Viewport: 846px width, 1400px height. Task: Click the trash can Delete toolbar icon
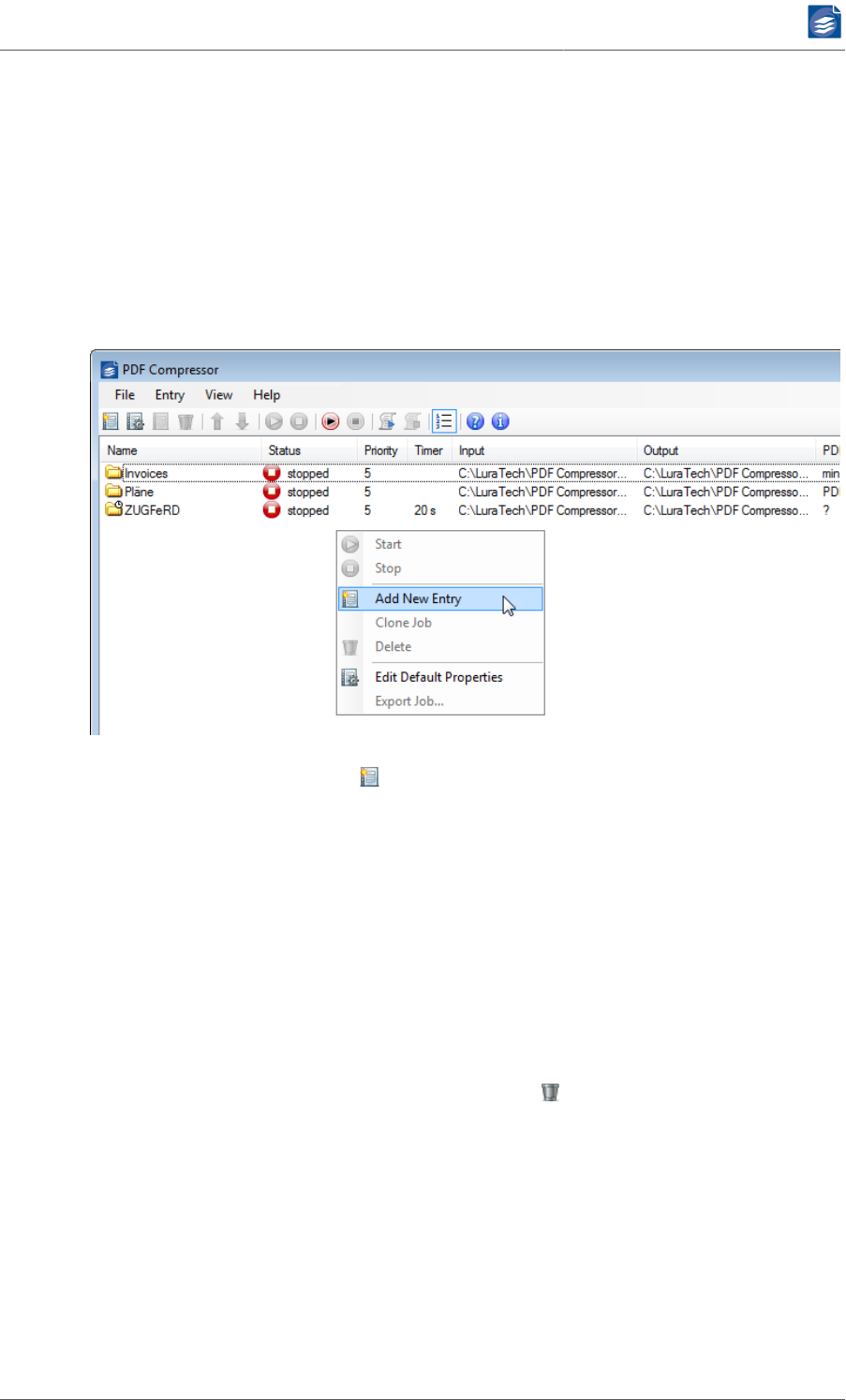tap(186, 421)
